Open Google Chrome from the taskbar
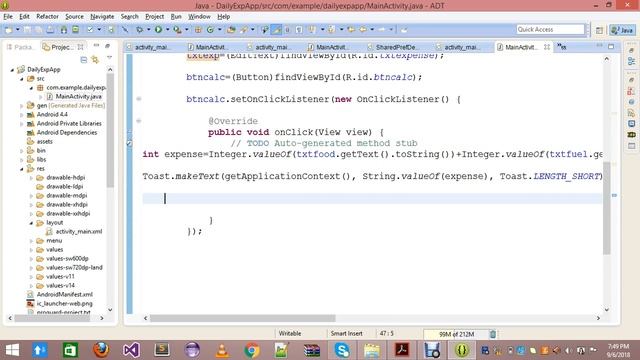Screen dimensions: 640x360 click(x=252, y=350)
